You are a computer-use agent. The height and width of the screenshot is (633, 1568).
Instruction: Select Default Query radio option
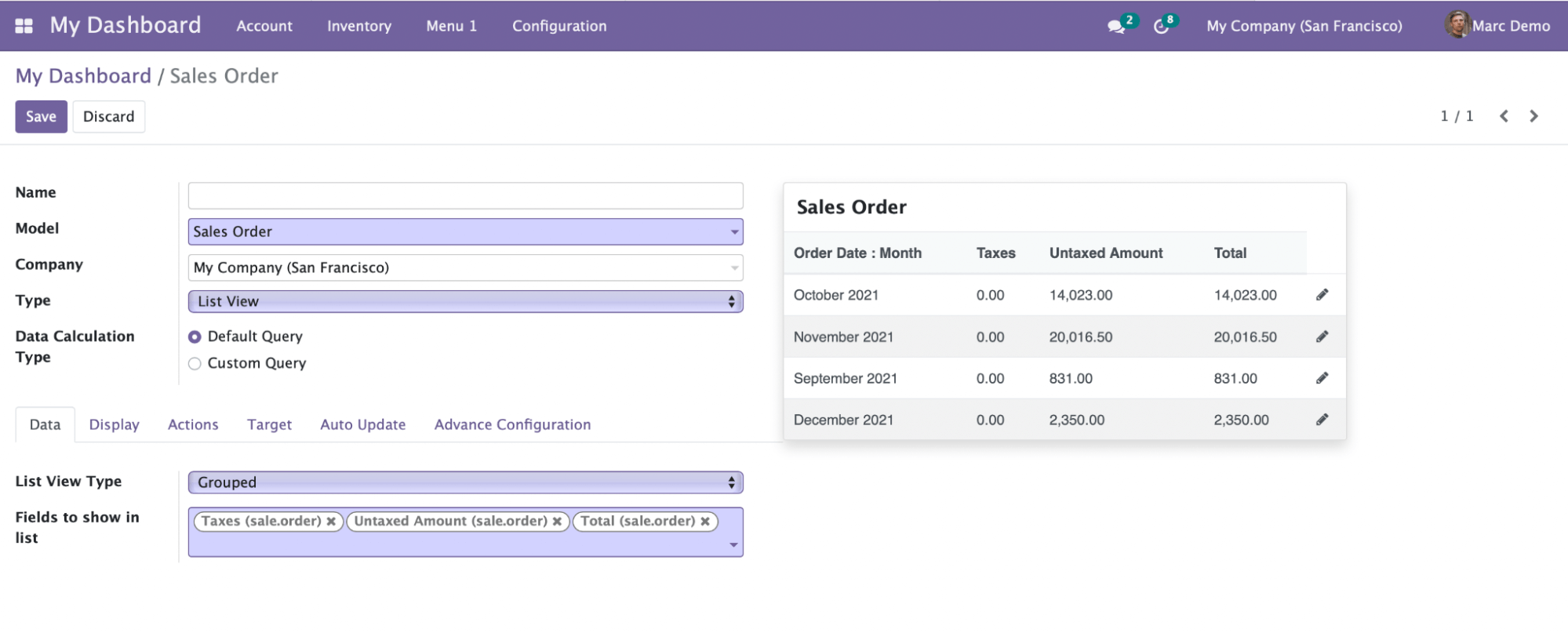pyautogui.click(x=195, y=337)
